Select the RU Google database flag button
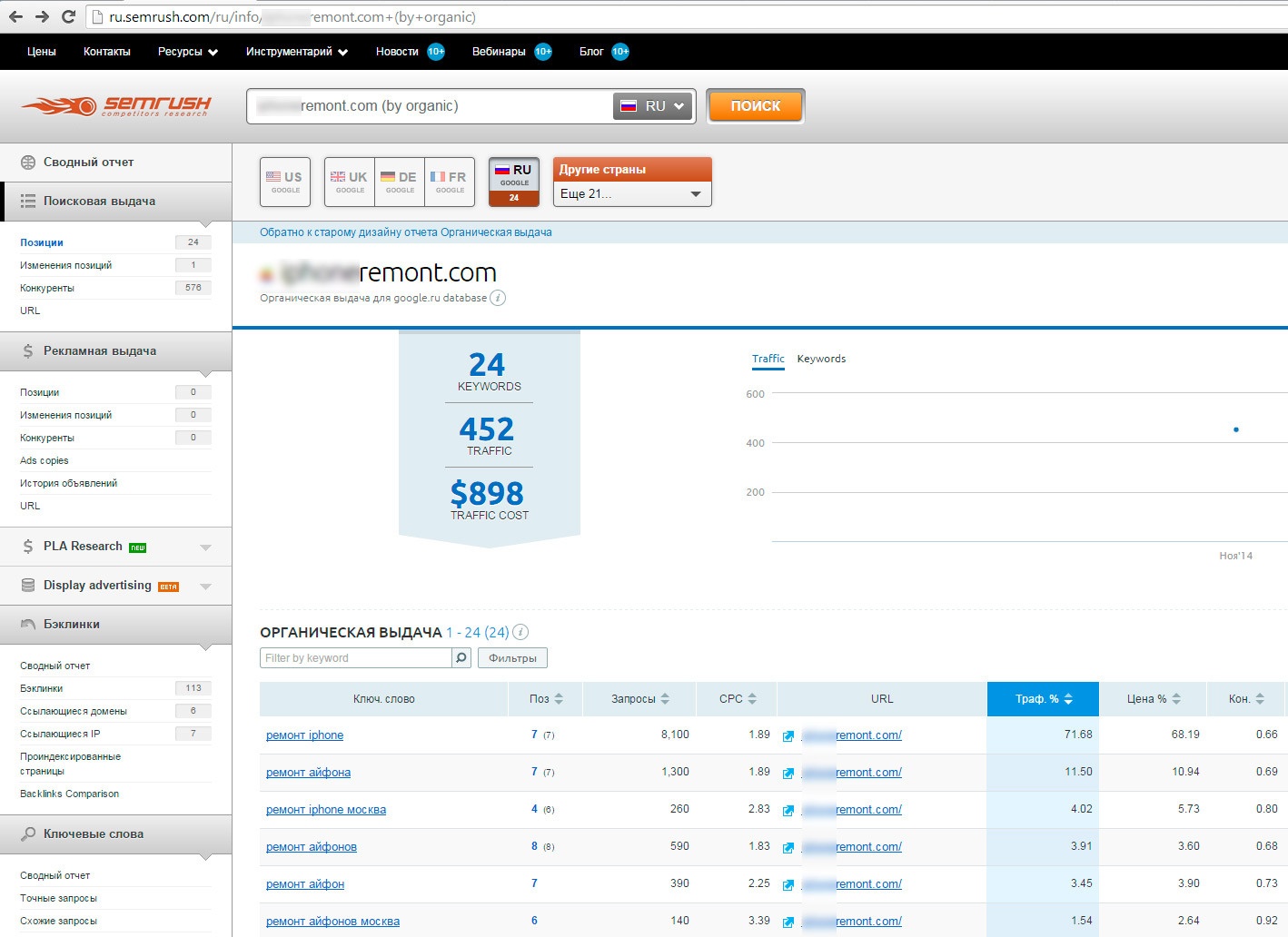This screenshot has height=937, width=1288. pos(514,182)
